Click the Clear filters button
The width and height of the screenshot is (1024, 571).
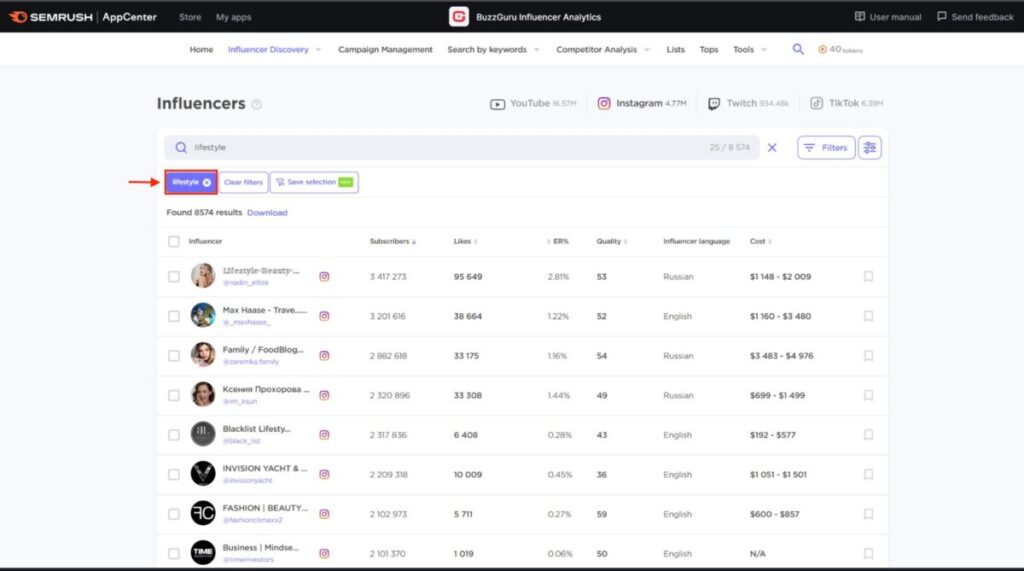click(x=244, y=182)
